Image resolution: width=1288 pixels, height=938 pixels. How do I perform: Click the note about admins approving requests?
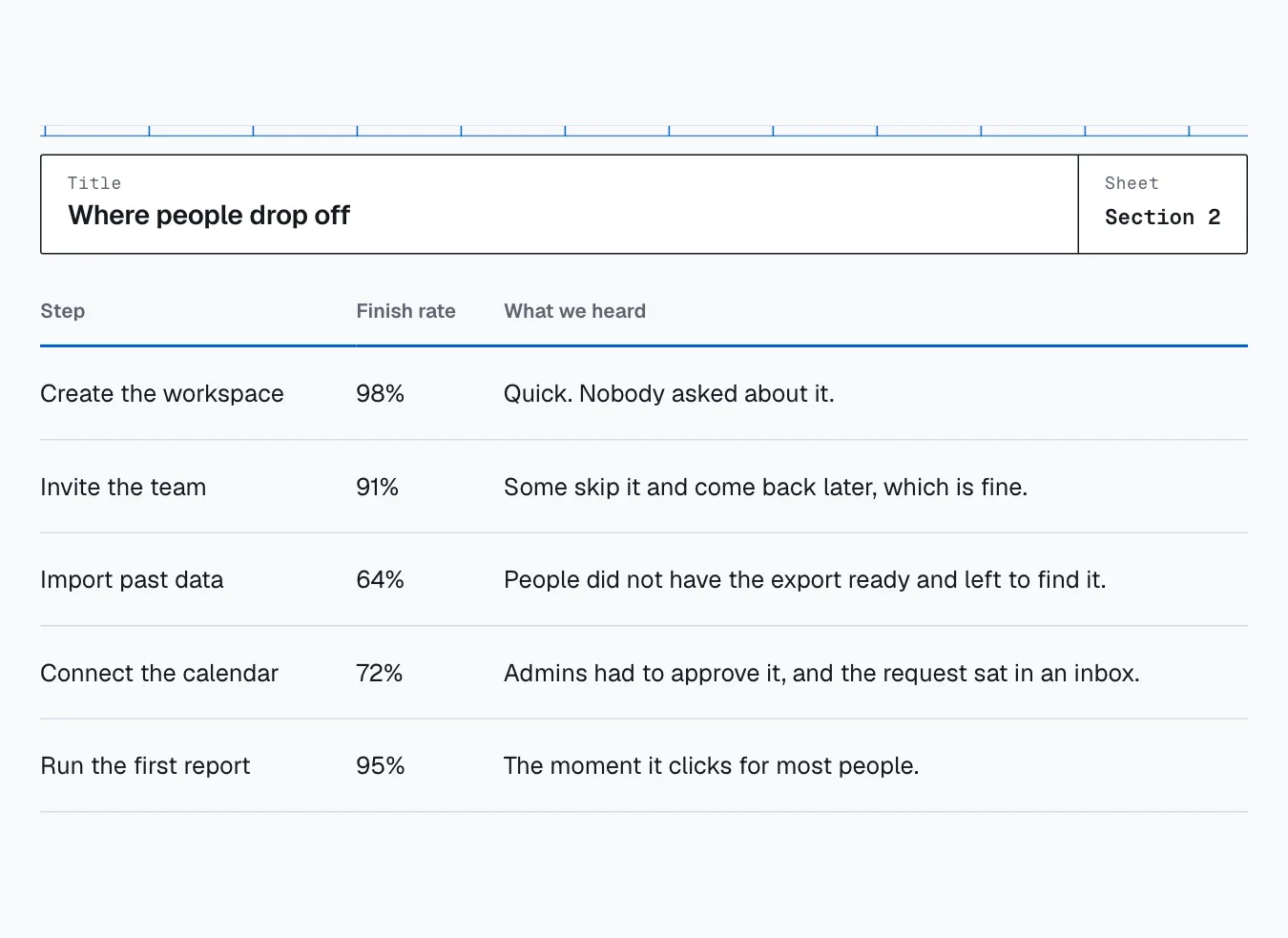point(821,673)
